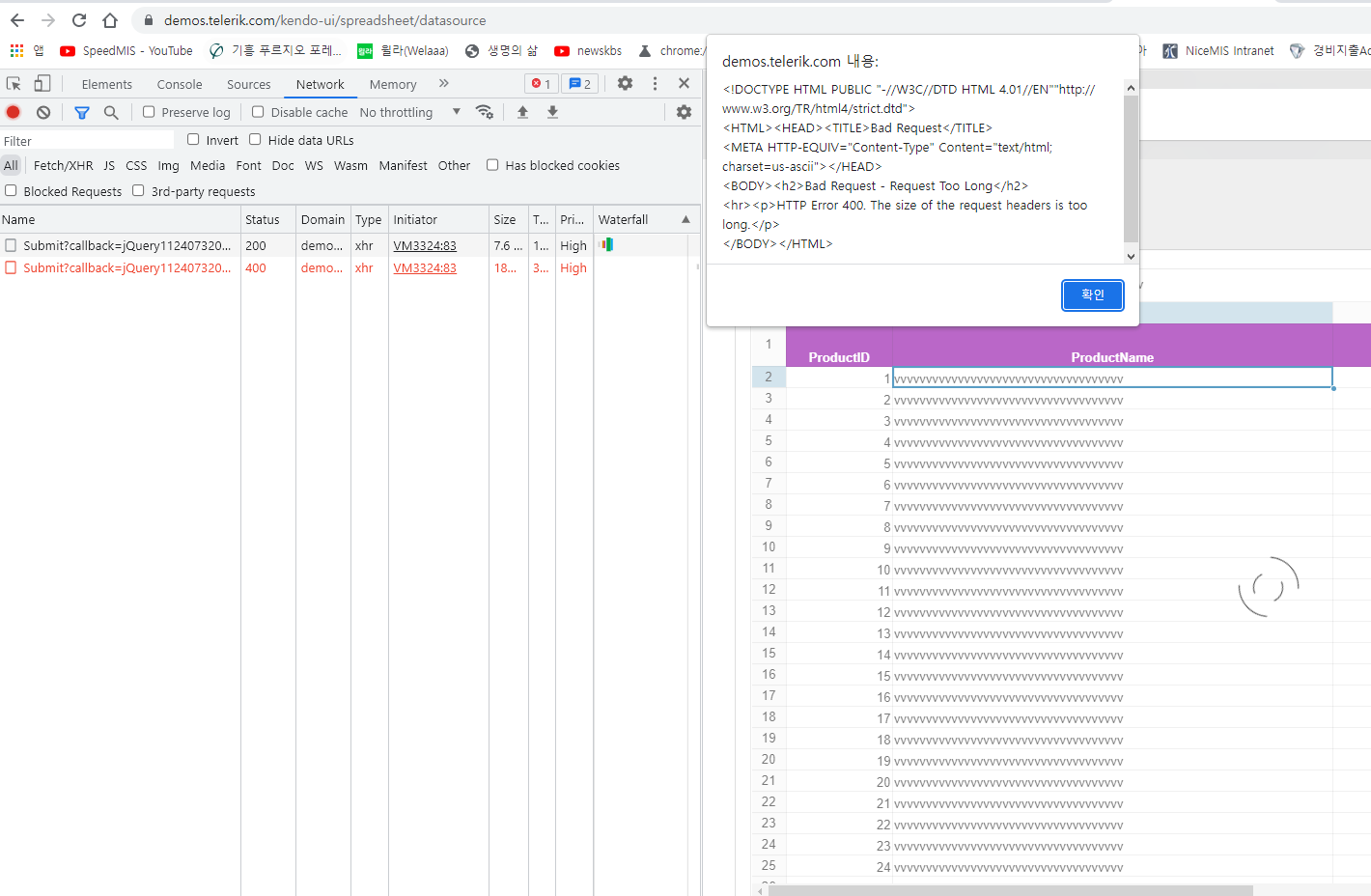The width and height of the screenshot is (1371, 896).
Task: Open the blue message count badge
Action: [580, 84]
